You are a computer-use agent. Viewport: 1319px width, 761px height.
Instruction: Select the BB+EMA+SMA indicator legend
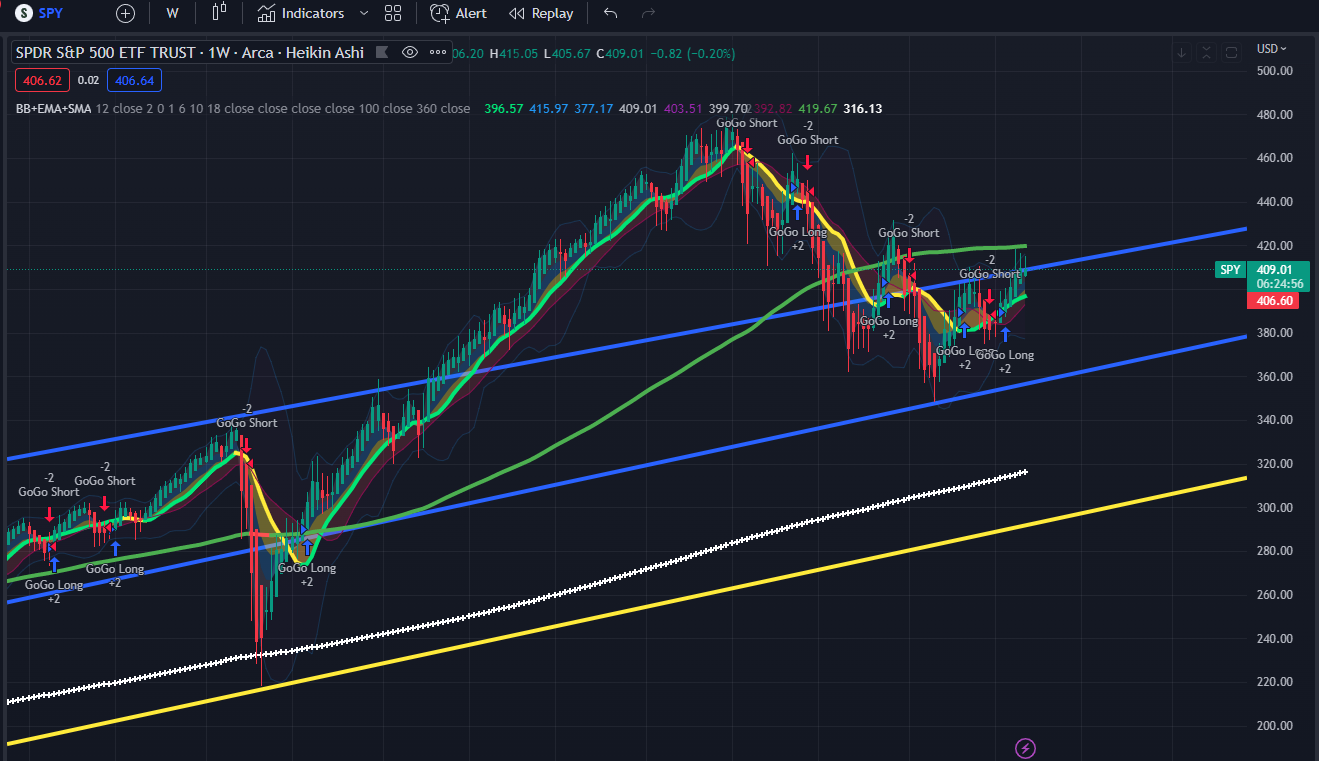(x=52, y=108)
